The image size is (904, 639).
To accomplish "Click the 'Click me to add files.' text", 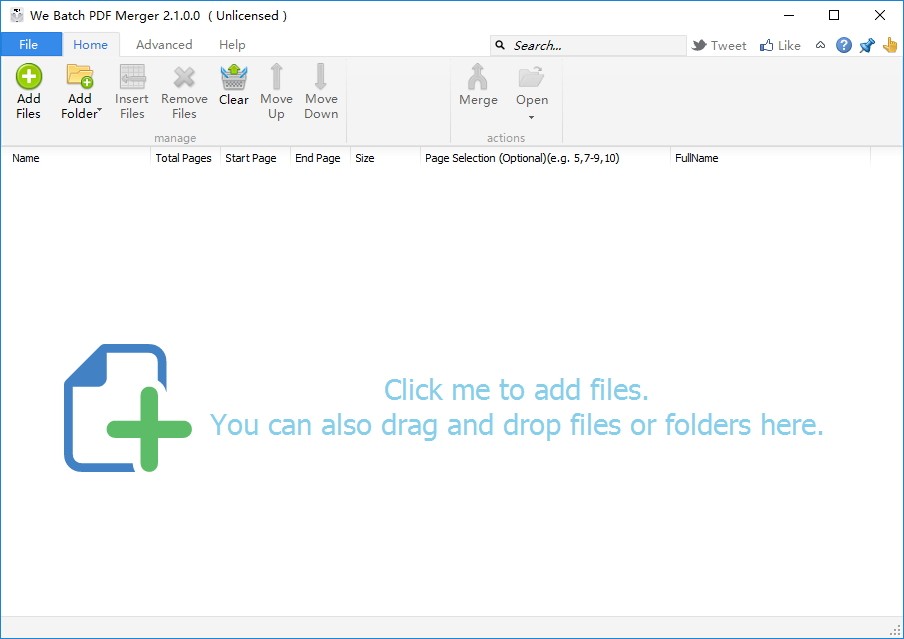I will pos(516,390).
